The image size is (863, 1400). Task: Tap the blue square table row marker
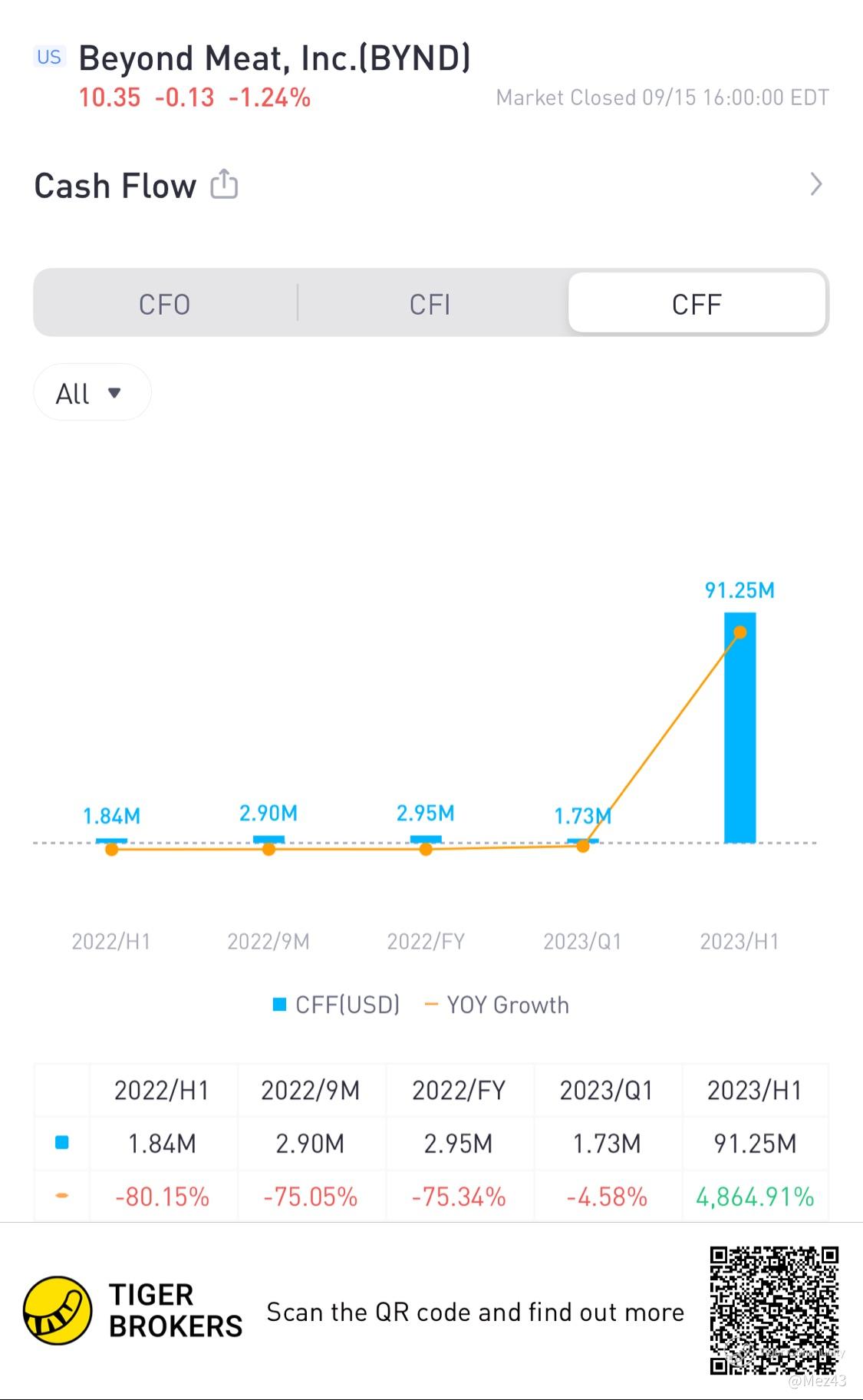[62, 1142]
